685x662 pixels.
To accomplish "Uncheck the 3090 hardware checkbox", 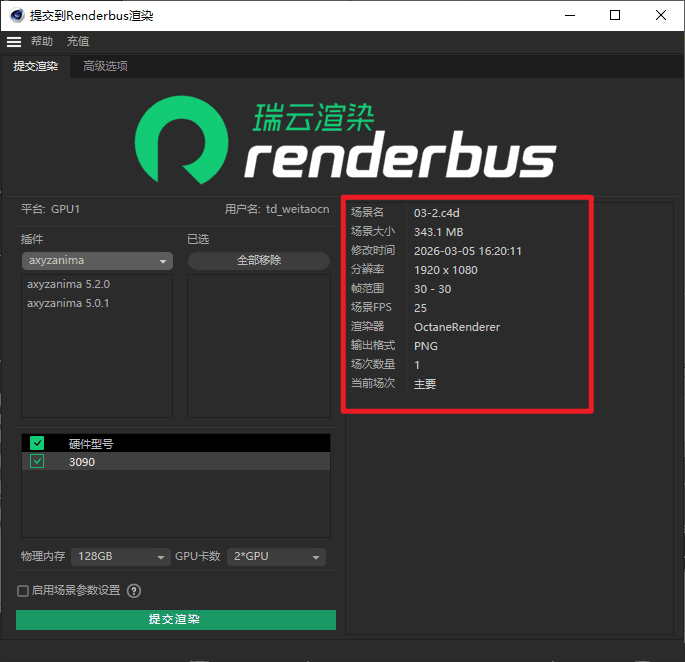I will (x=37, y=461).
